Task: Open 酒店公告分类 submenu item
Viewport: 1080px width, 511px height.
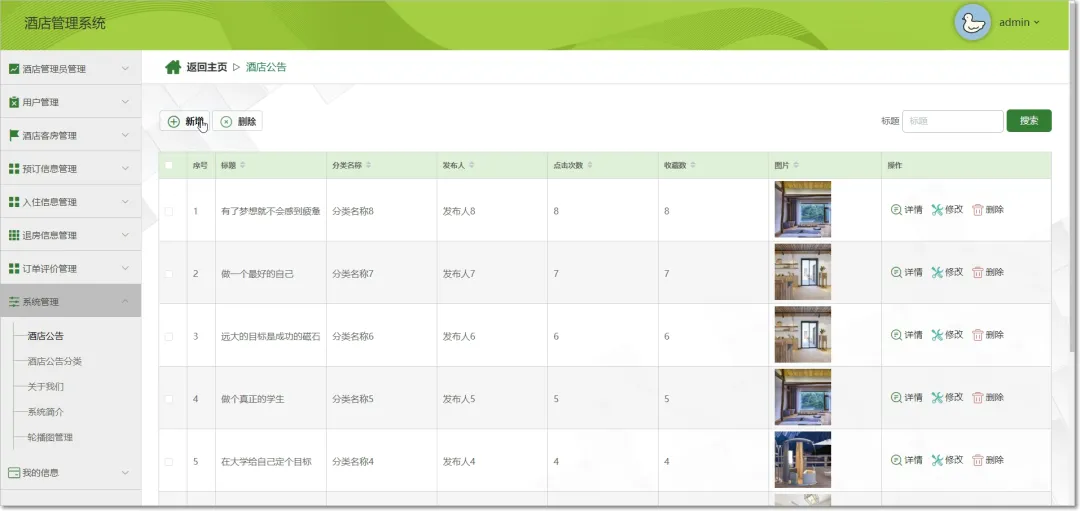Action: click(54, 362)
